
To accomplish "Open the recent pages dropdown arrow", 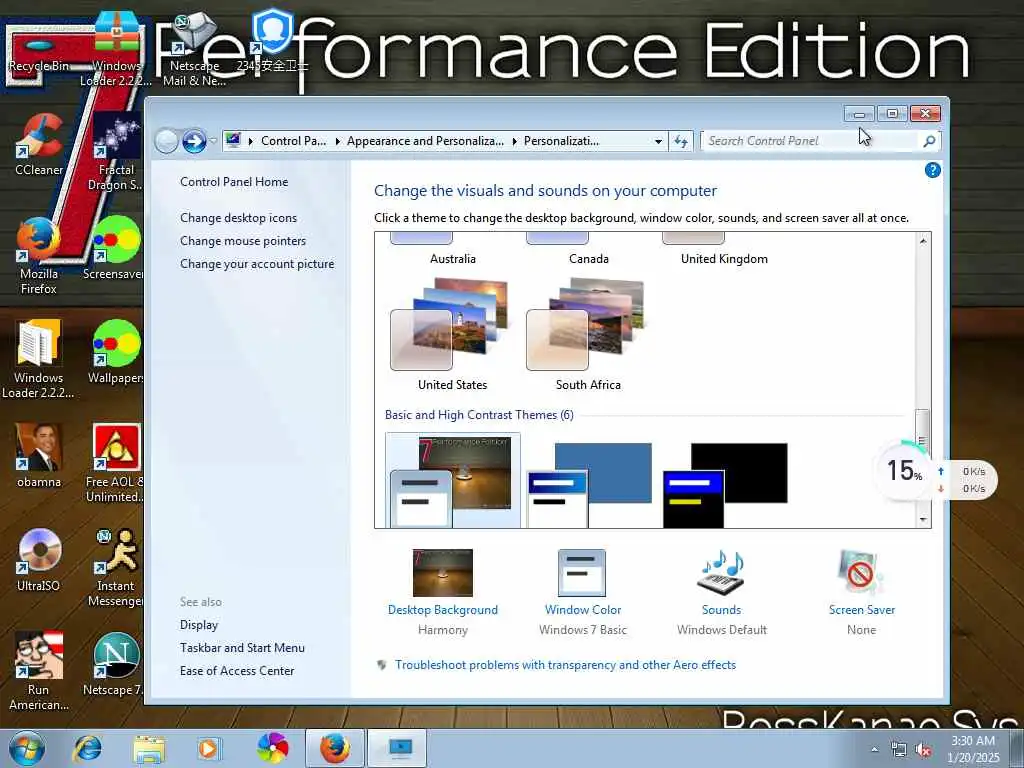I will 213,141.
